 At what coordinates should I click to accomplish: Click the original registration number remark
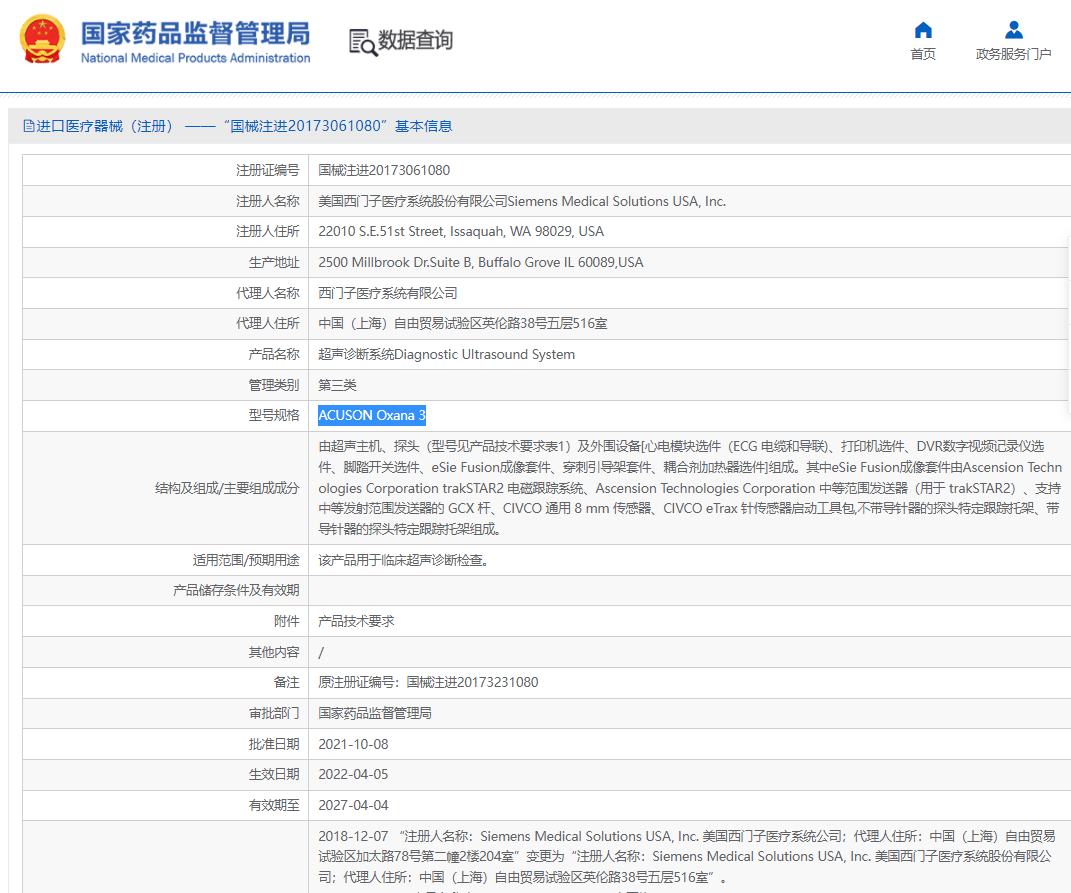click(428, 683)
